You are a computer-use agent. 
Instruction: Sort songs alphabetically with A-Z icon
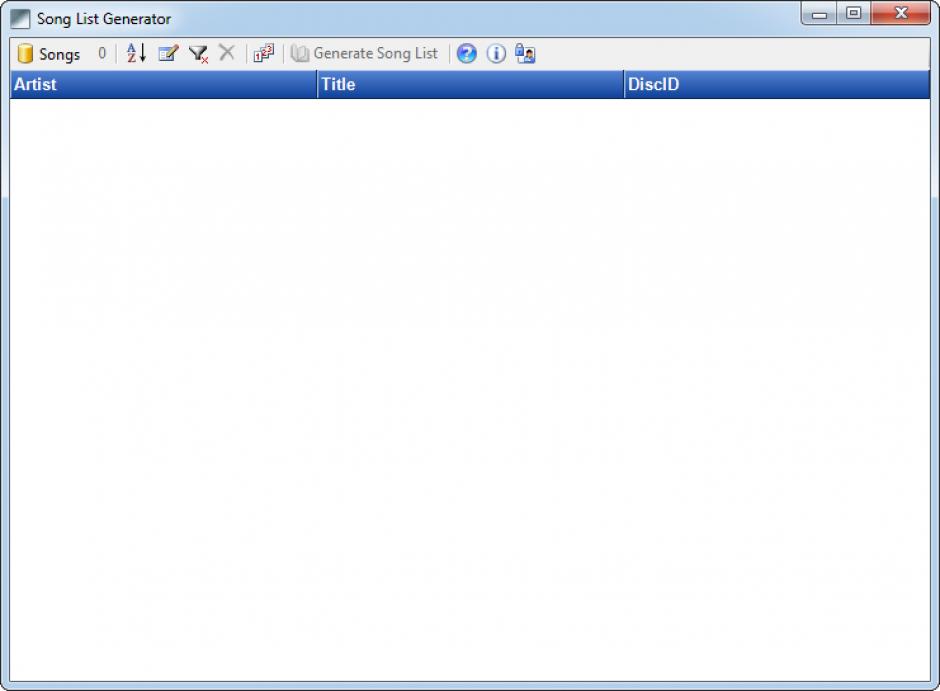pyautogui.click(x=136, y=54)
